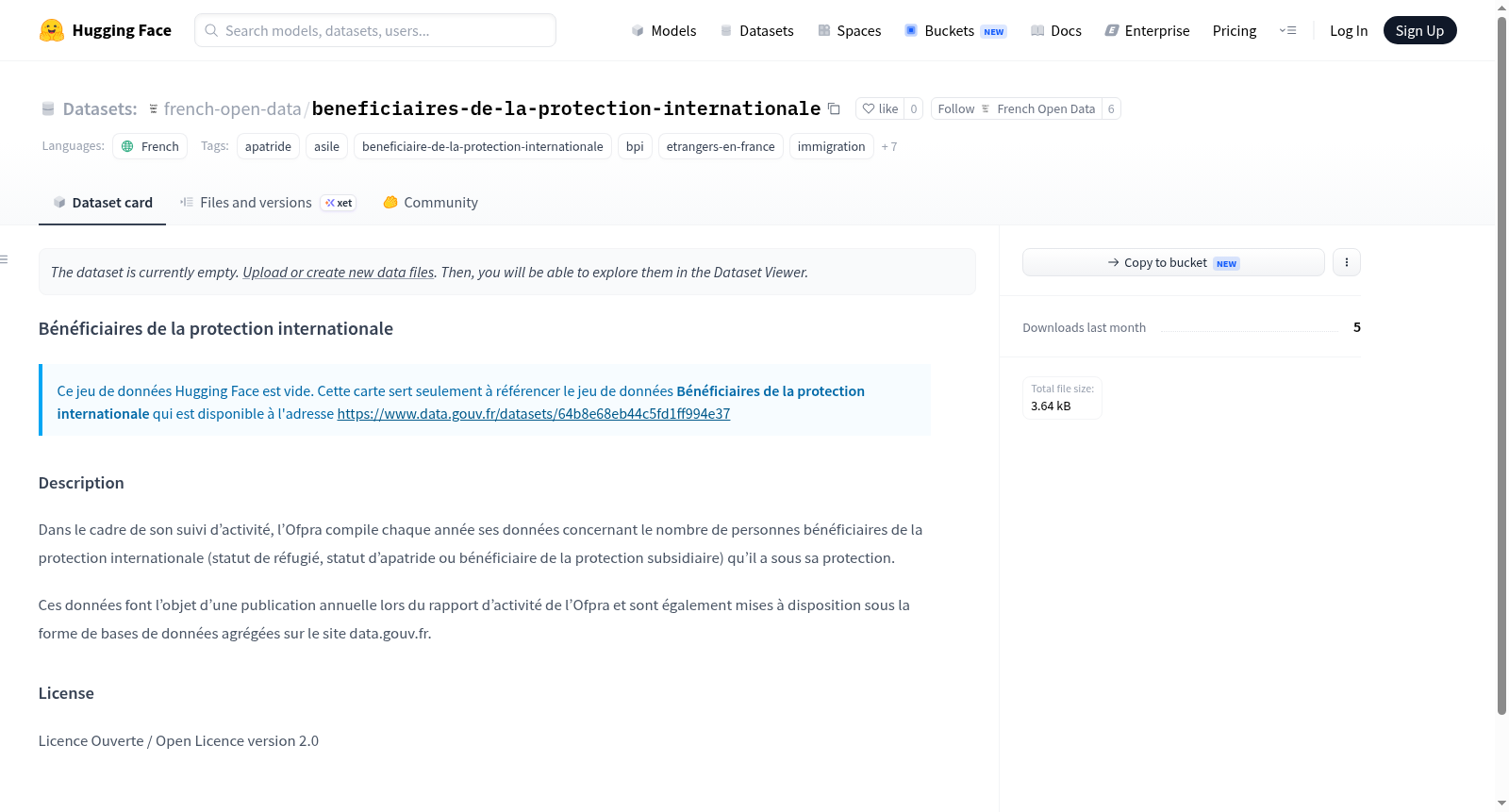The width and height of the screenshot is (1509, 812).
Task: Go to Pricing
Action: (x=1235, y=31)
